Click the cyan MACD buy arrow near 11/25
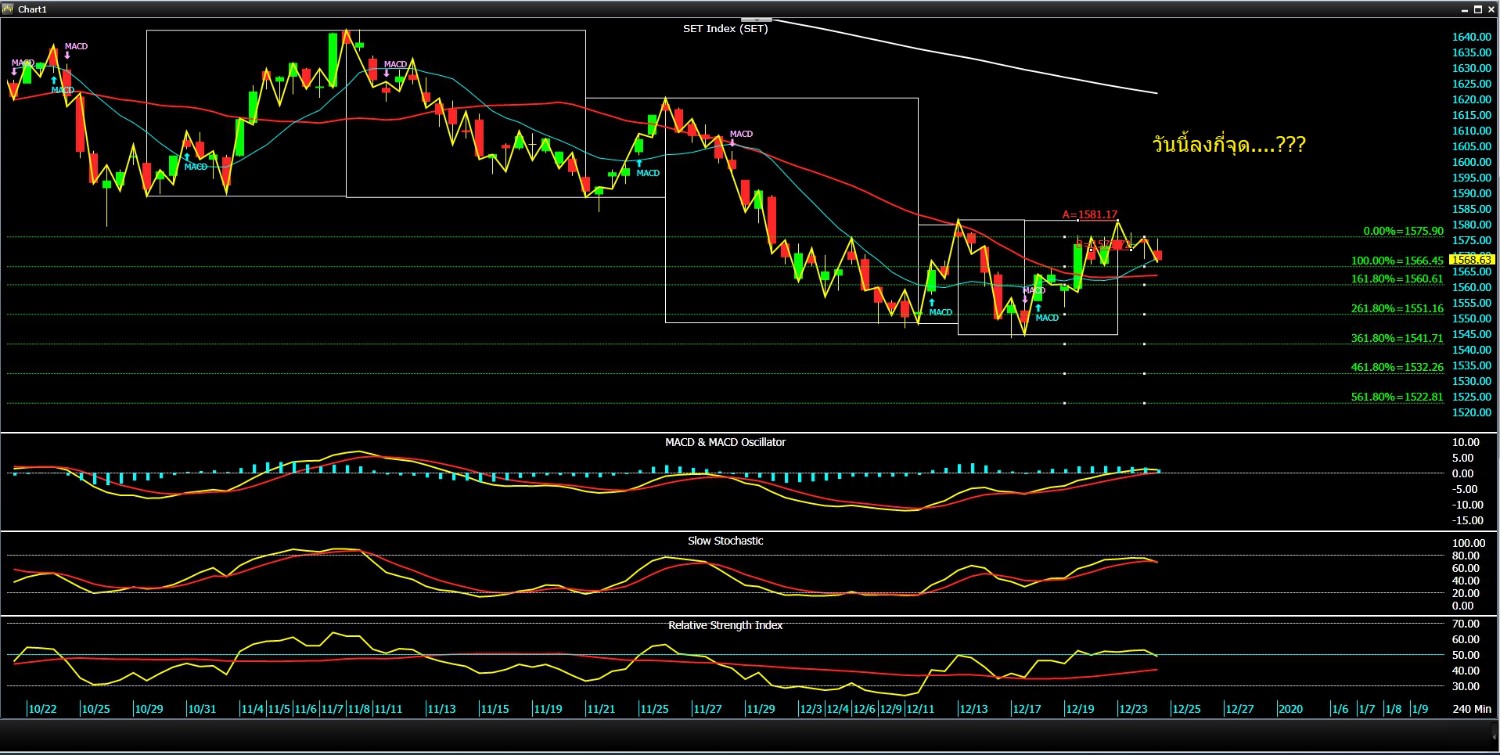The height and width of the screenshot is (755, 1500). pyautogui.click(x=639, y=162)
